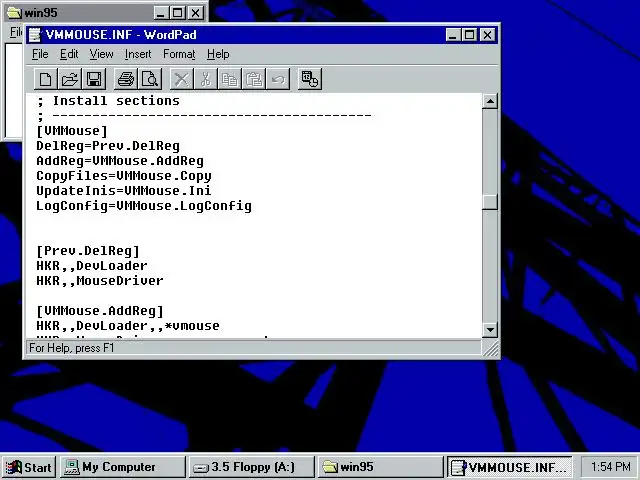
Task: Click the Start button
Action: pos(29,467)
